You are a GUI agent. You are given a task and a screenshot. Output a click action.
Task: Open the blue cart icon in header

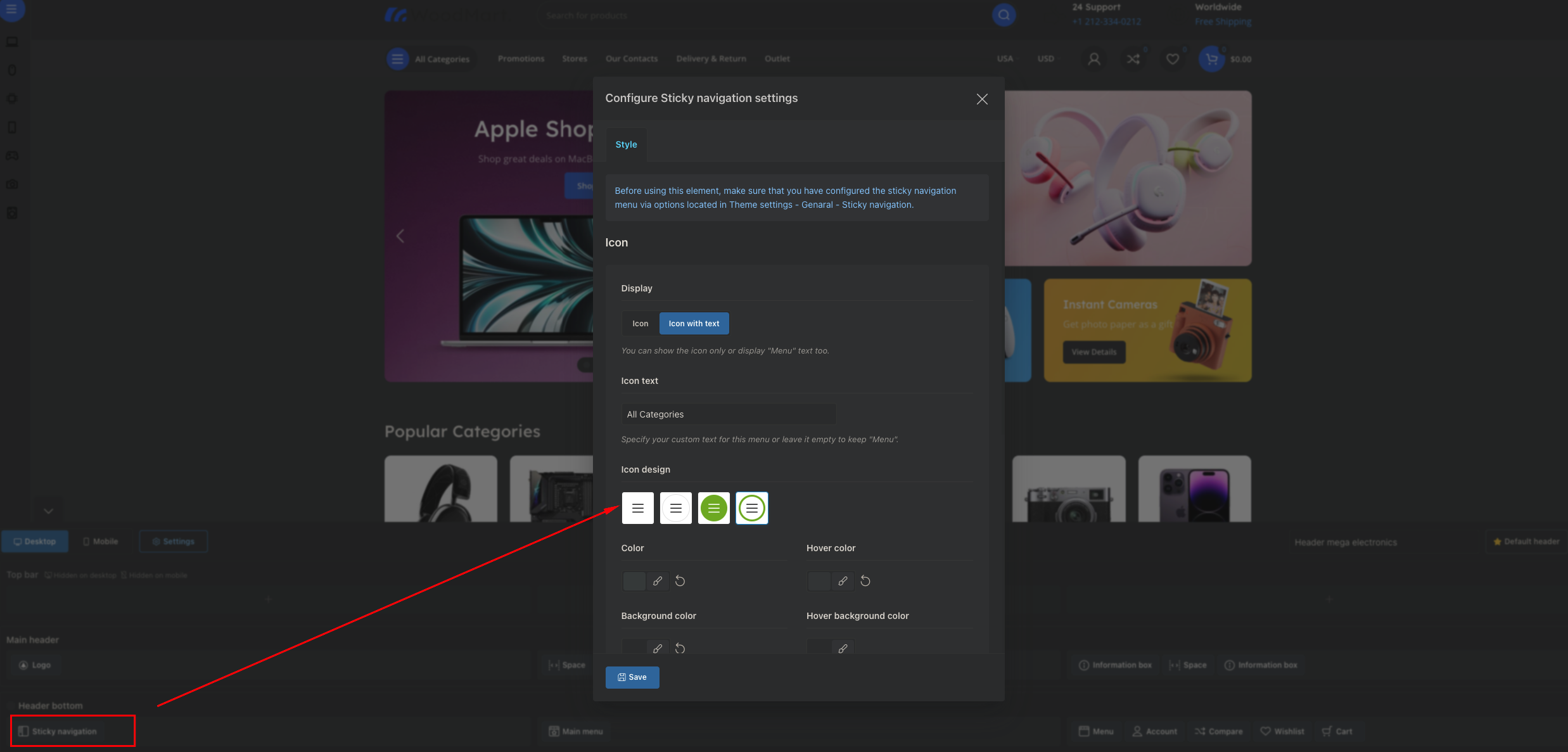[1211, 59]
